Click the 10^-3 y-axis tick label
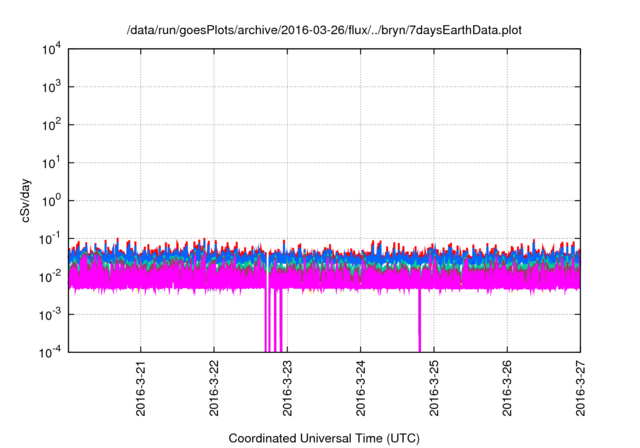This screenshot has height=448, width=640. click(x=50, y=315)
